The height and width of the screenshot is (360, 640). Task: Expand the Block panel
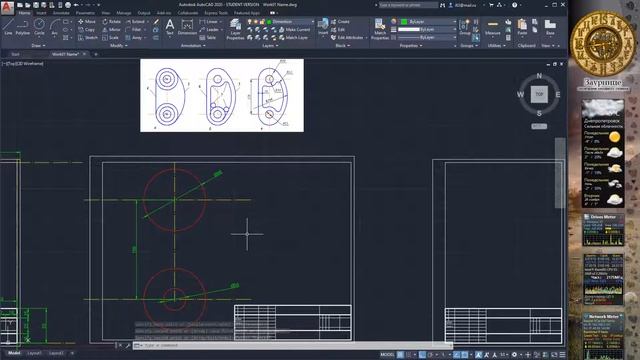[342, 46]
